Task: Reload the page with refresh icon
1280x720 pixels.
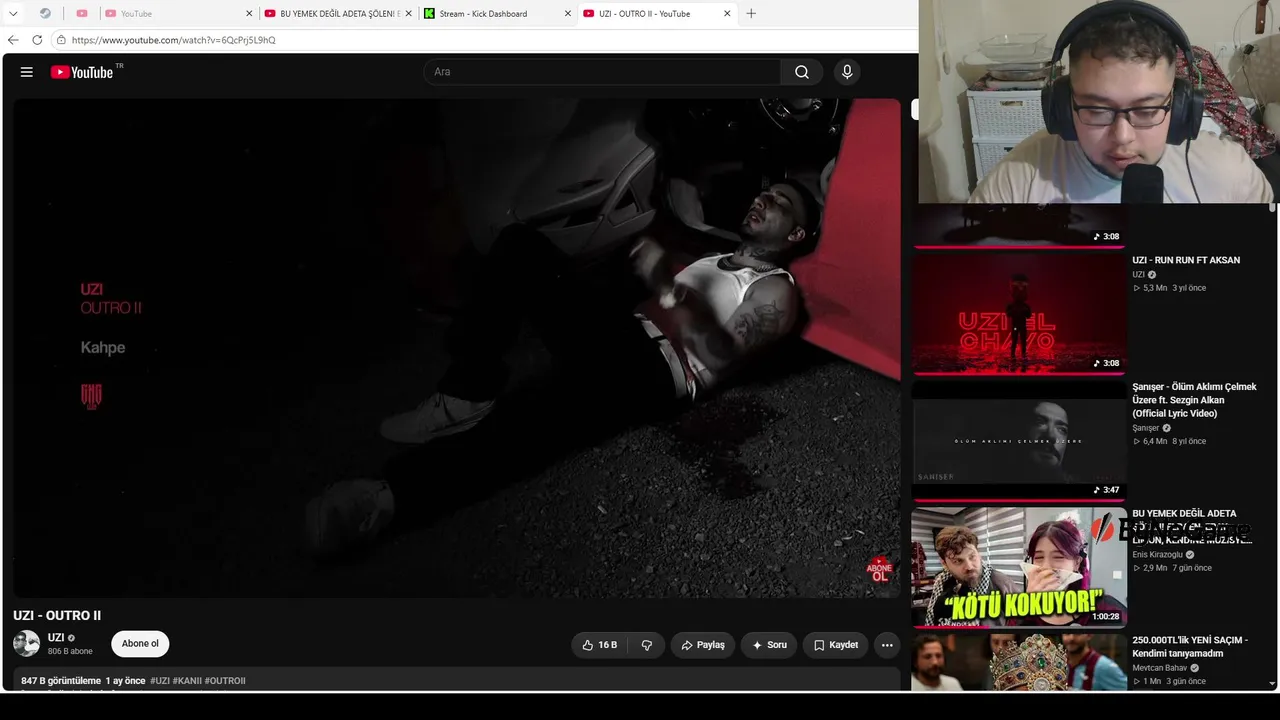Action: point(37,40)
